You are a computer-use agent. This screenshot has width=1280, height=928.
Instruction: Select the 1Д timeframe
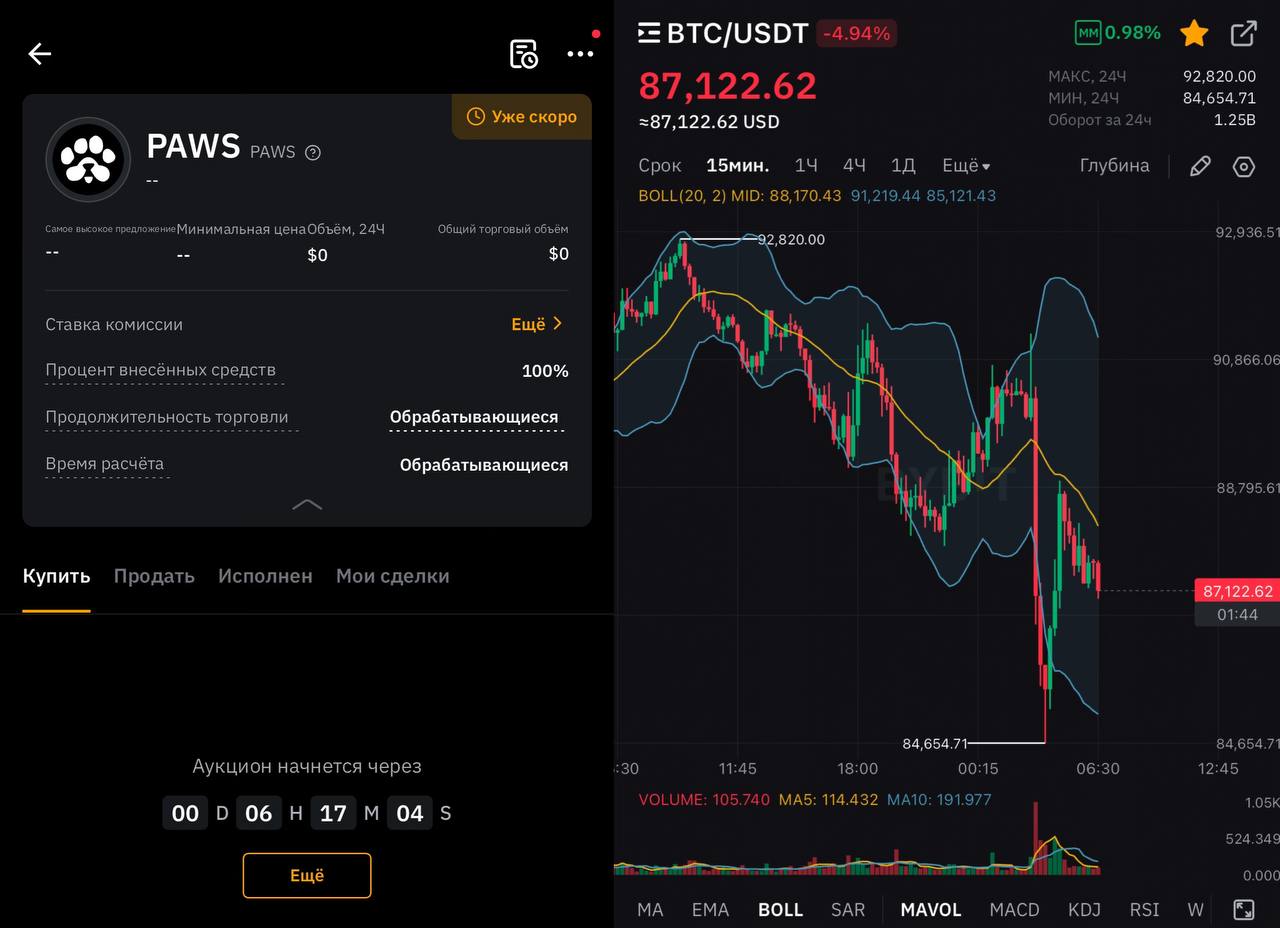tap(903, 166)
